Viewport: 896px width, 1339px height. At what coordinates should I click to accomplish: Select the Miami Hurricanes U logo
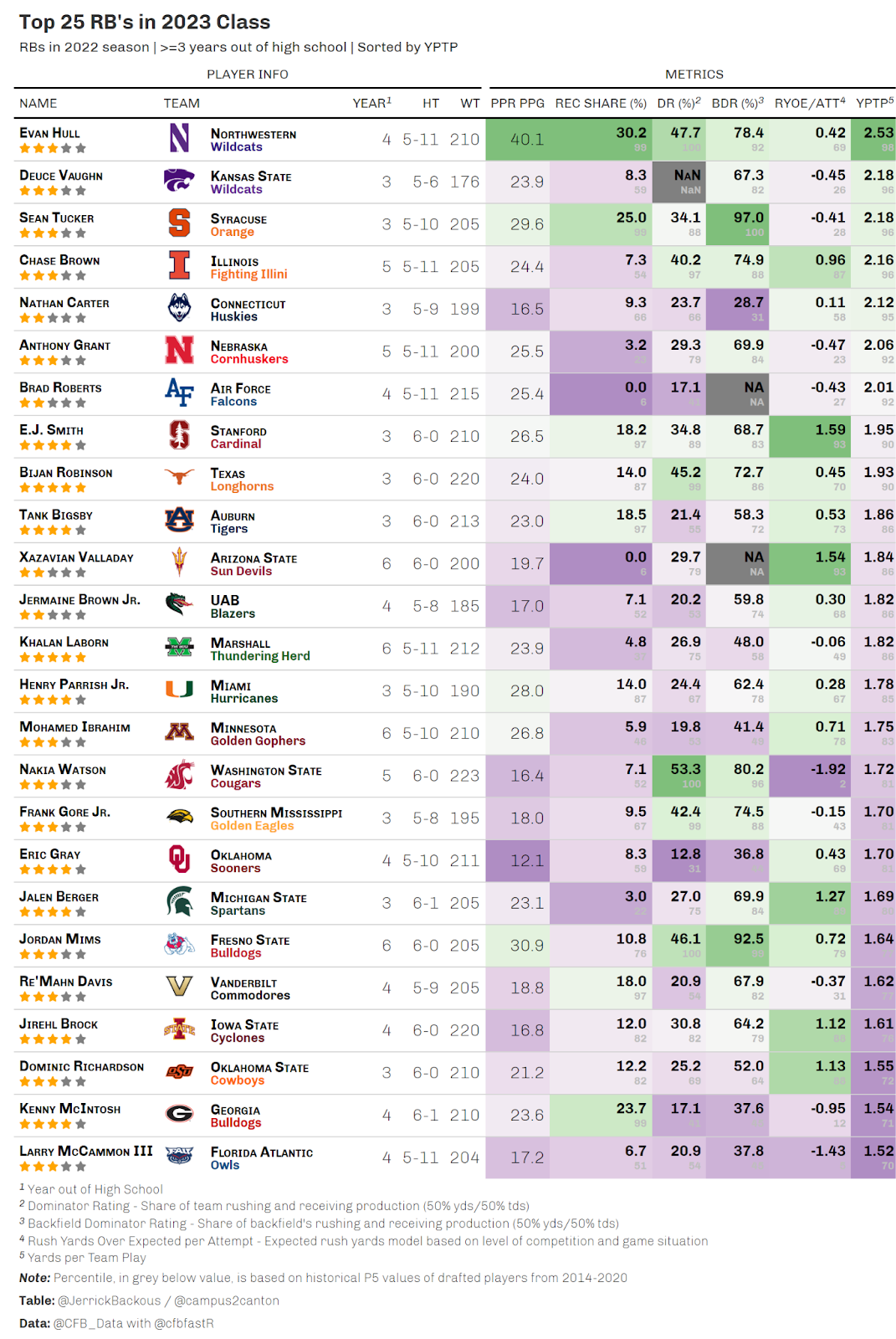click(179, 690)
